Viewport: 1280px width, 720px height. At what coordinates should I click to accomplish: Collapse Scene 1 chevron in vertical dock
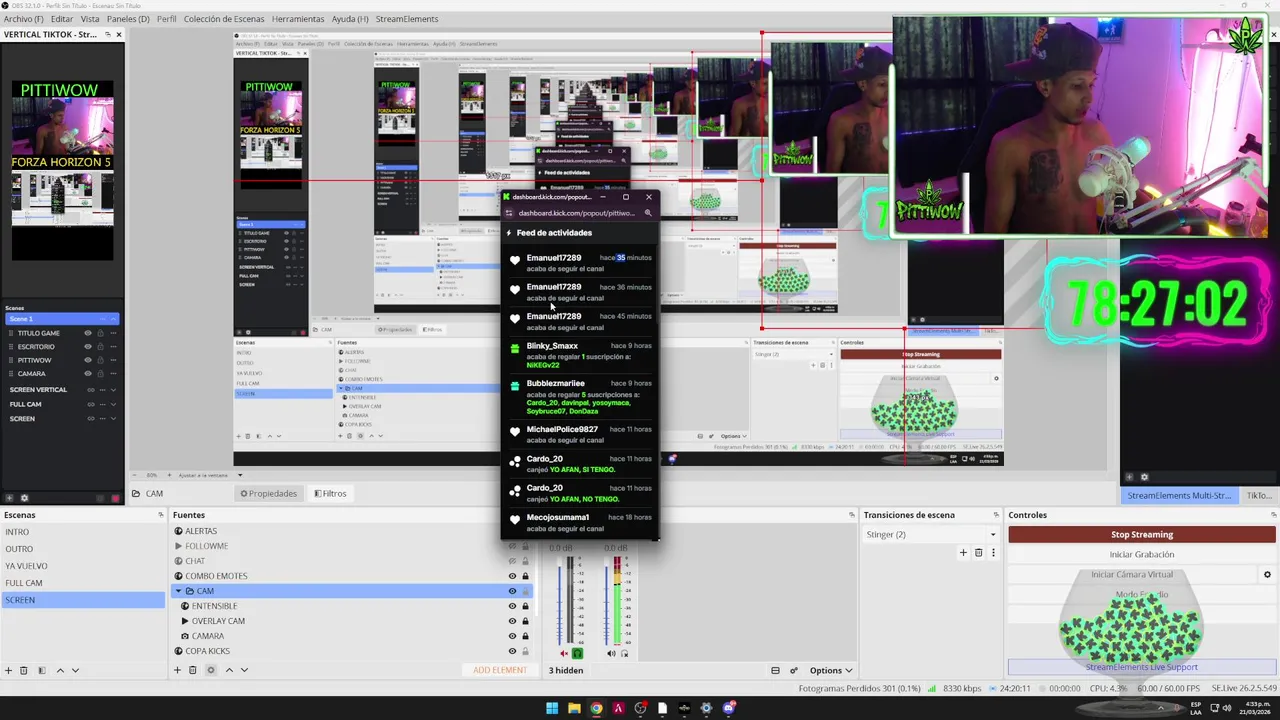(x=113, y=319)
